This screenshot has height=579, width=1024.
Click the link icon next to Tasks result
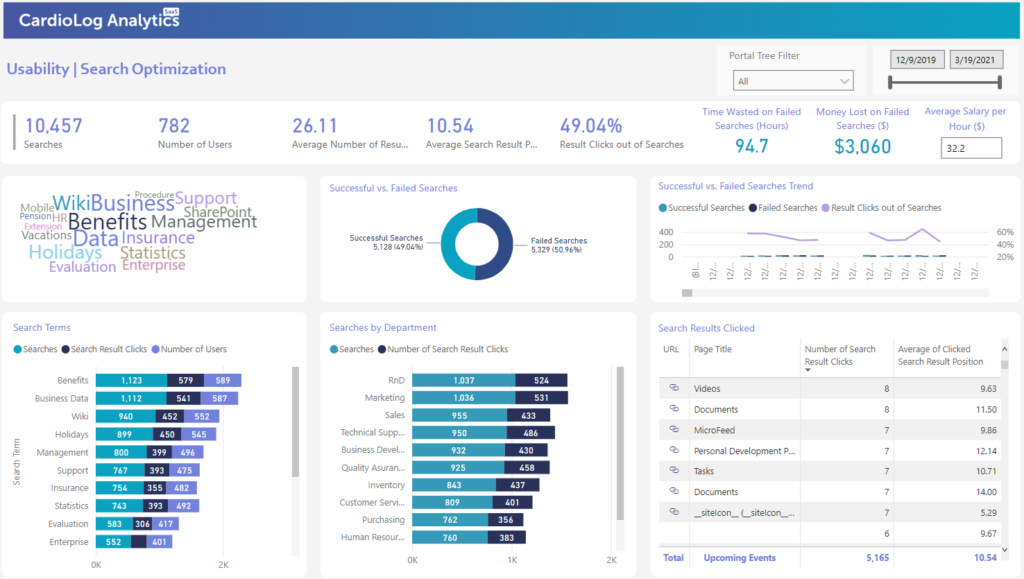(674, 470)
